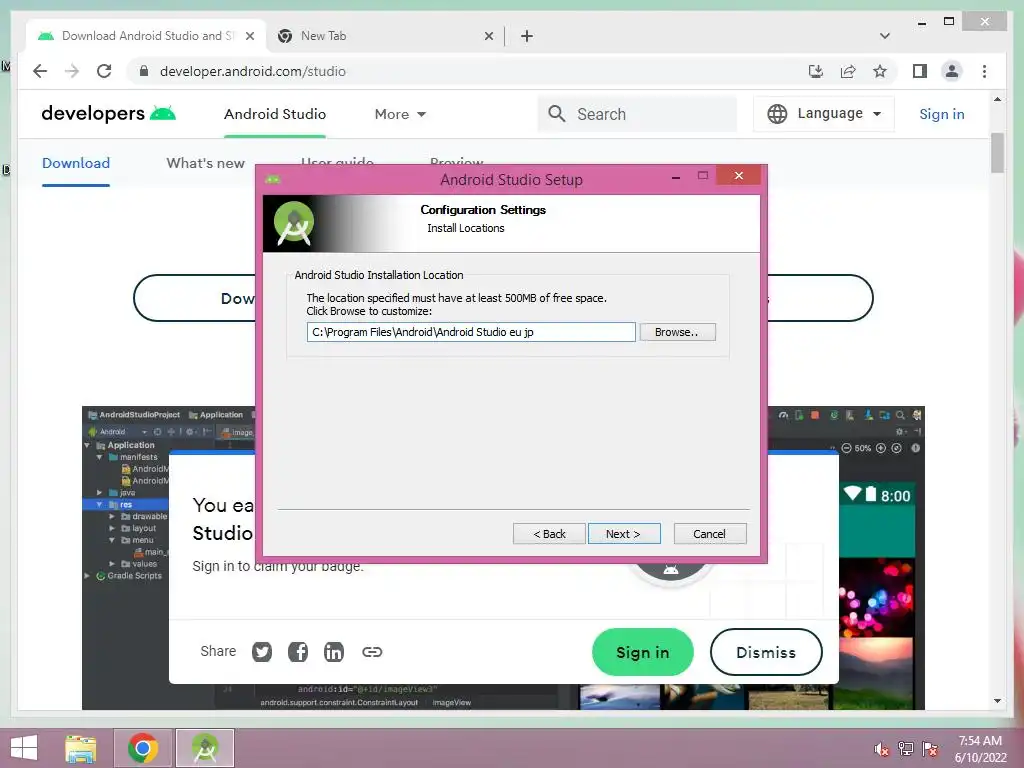This screenshot has height=768, width=1024.
Task: Click the network tray icon
Action: pyautogui.click(x=906, y=749)
